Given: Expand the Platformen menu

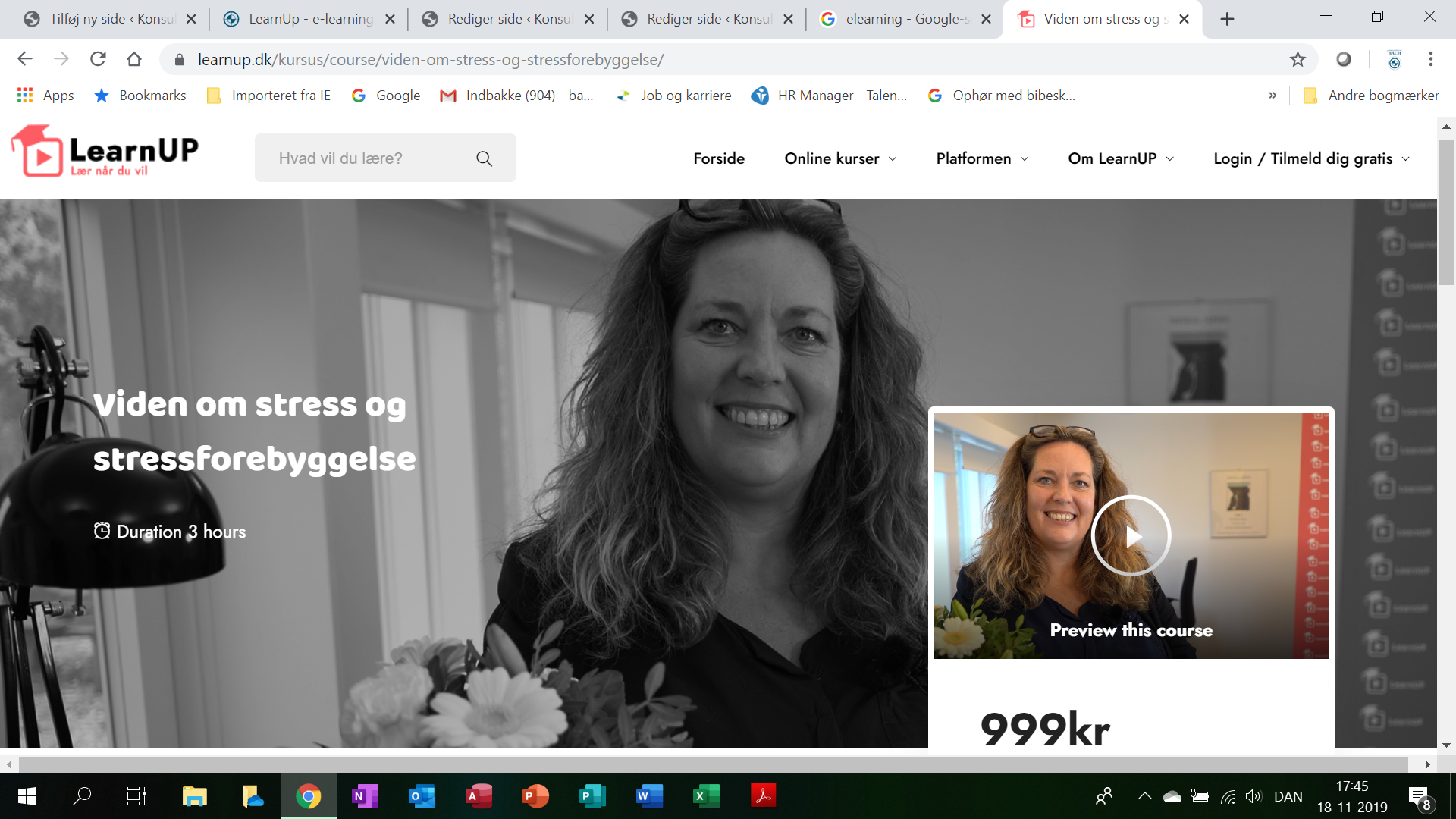Looking at the screenshot, I should 982,158.
